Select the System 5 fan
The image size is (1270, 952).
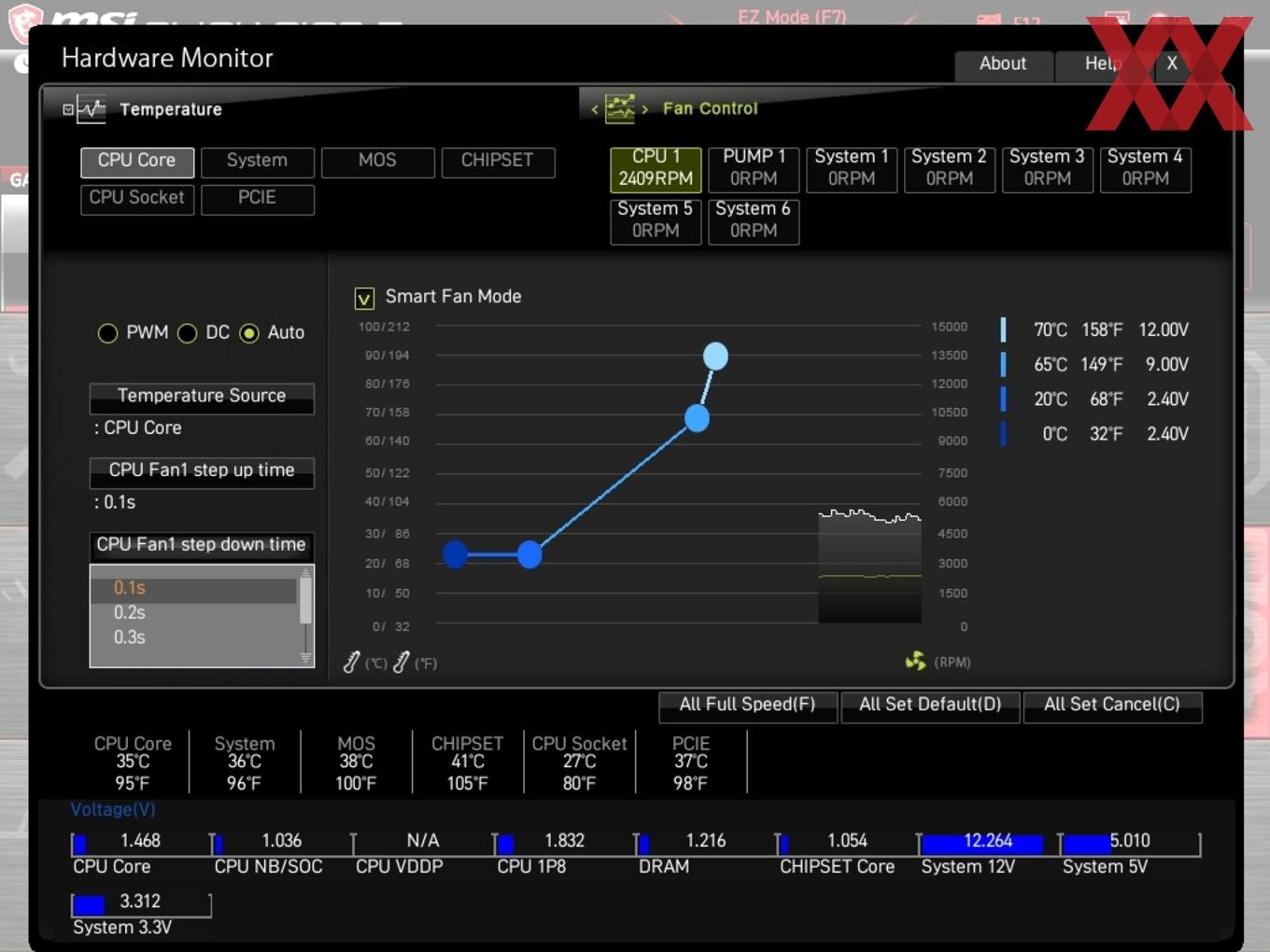tap(656, 221)
